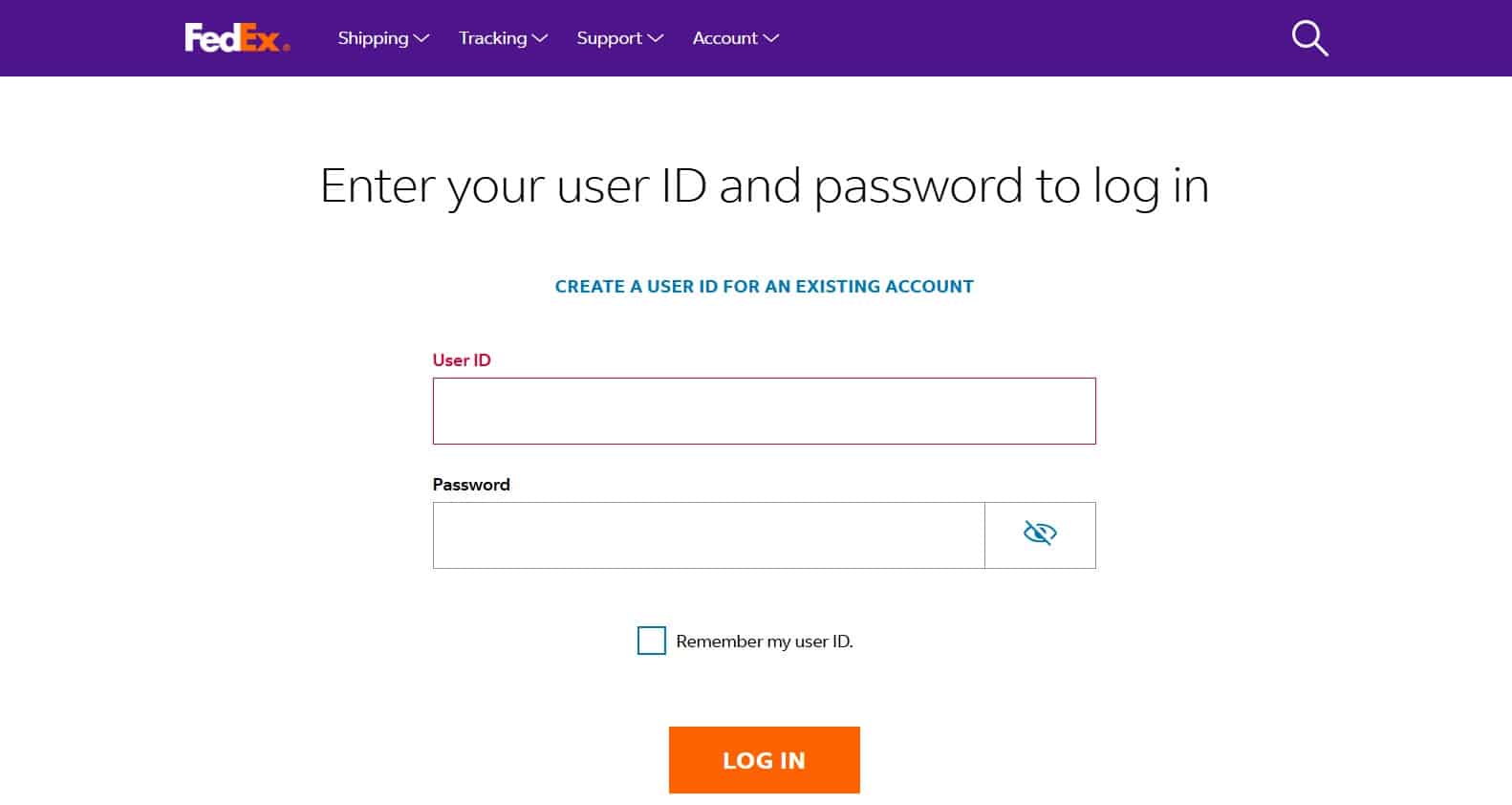Click the chevron arrow beside Shipping
This screenshot has height=805, width=1512.
point(421,38)
